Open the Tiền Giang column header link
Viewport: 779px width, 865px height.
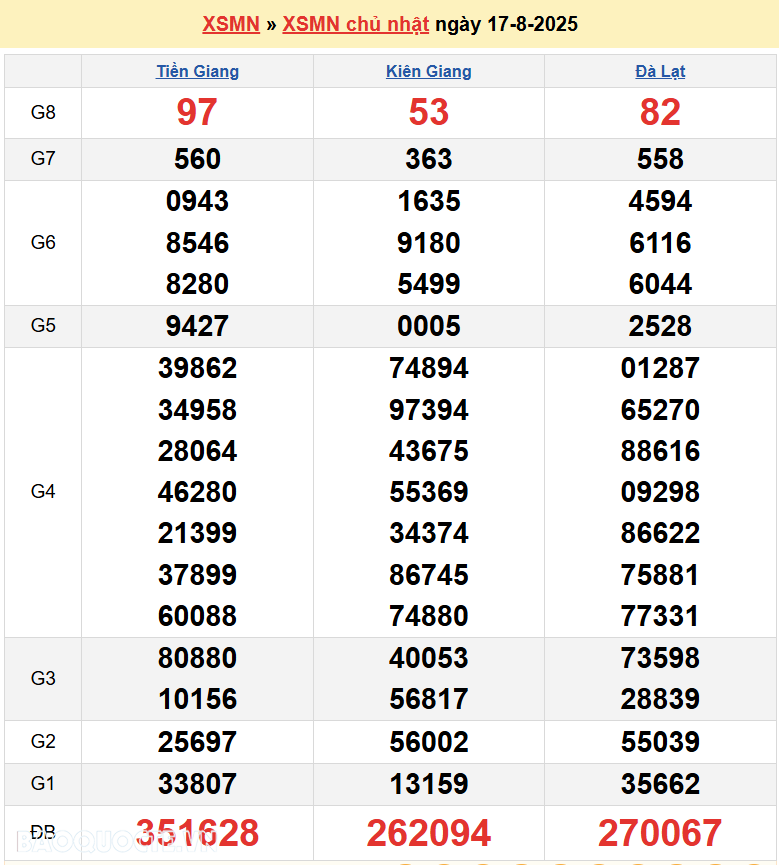[197, 71]
